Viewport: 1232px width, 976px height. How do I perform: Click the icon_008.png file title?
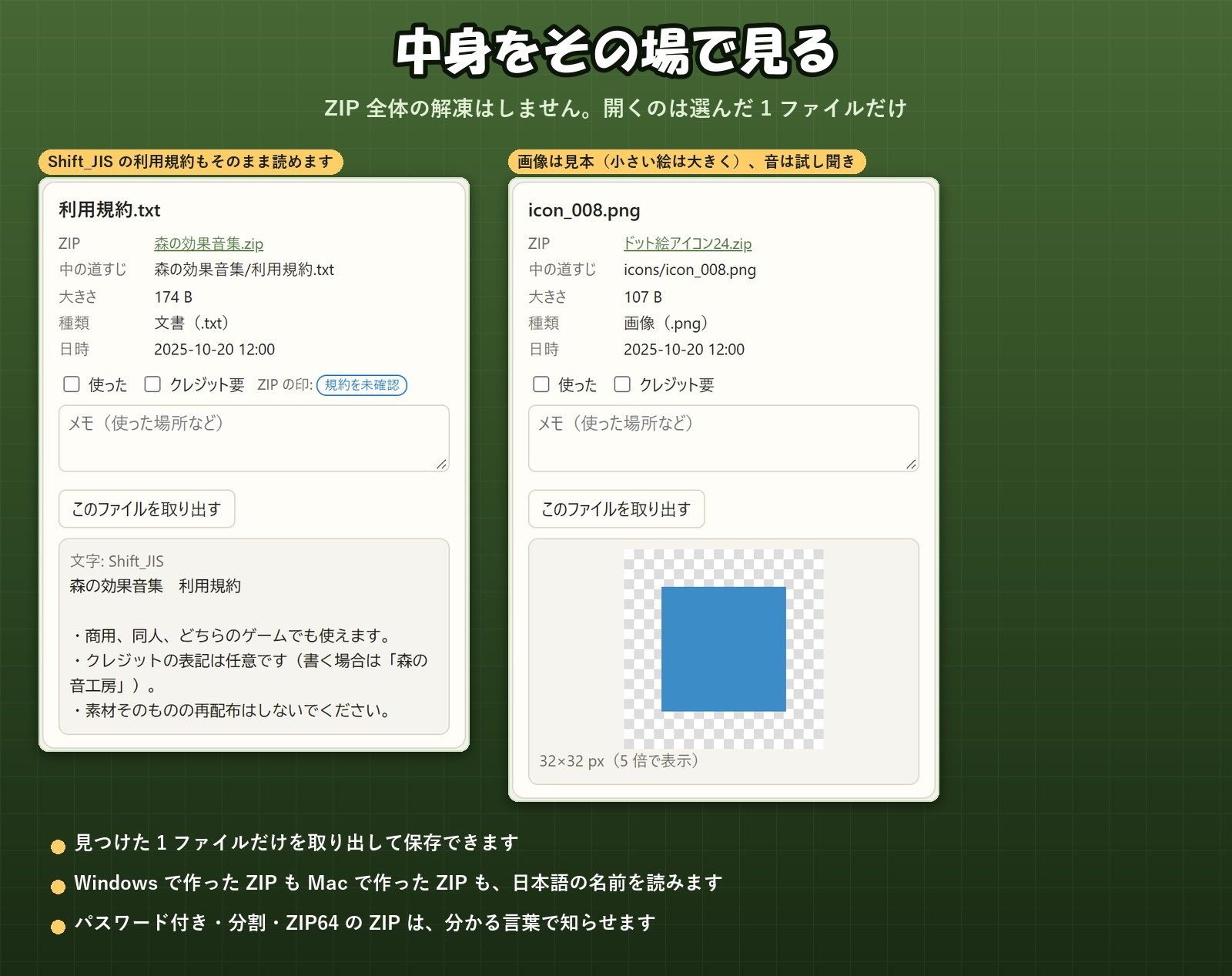click(x=584, y=210)
